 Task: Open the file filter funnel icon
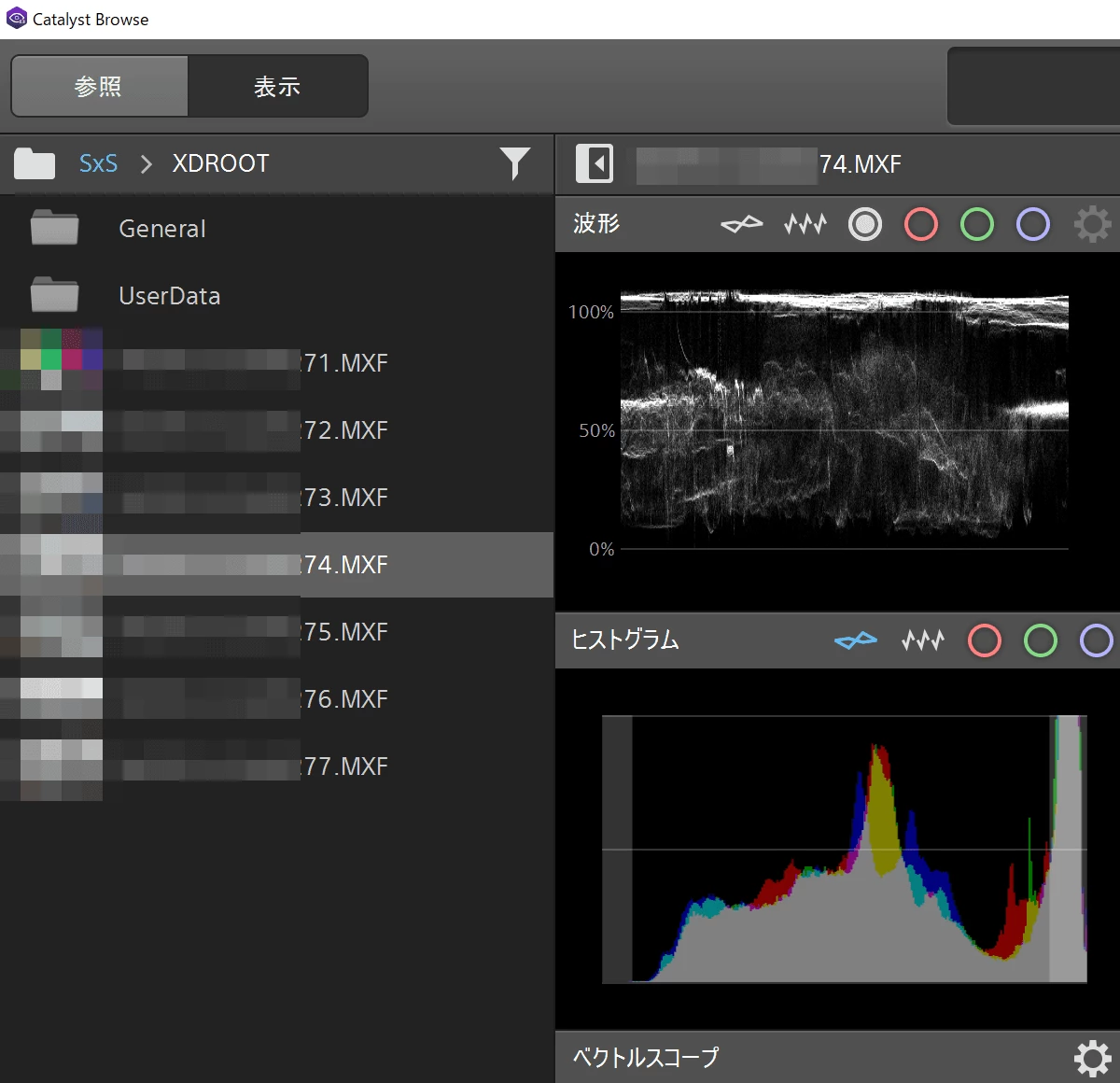tap(514, 163)
